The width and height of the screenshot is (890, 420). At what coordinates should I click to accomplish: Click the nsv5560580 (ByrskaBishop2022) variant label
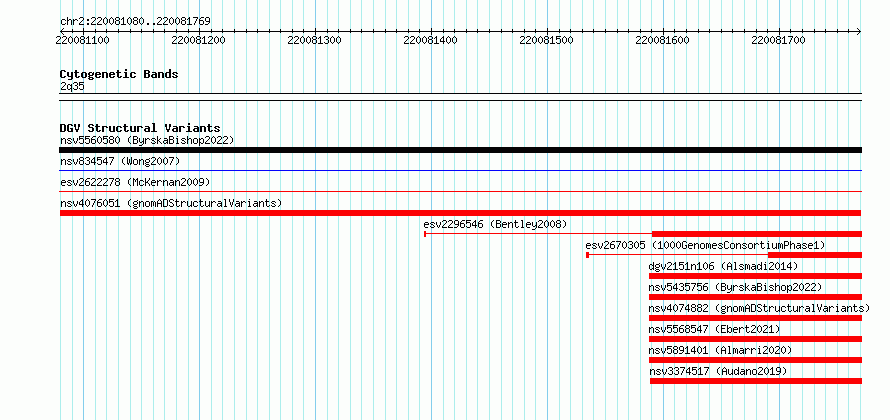(147, 140)
